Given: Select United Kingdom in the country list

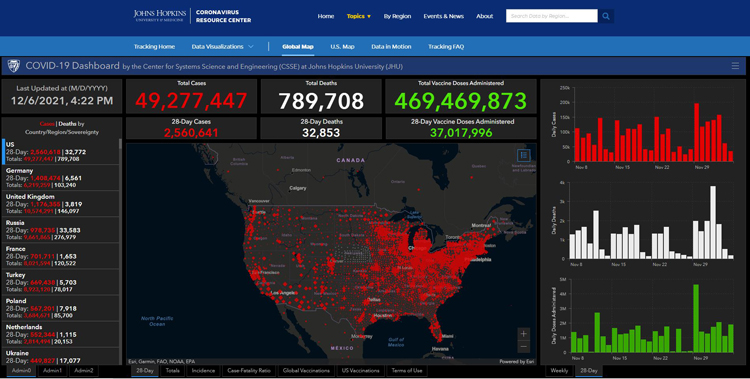Looking at the screenshot, I should [61, 204].
